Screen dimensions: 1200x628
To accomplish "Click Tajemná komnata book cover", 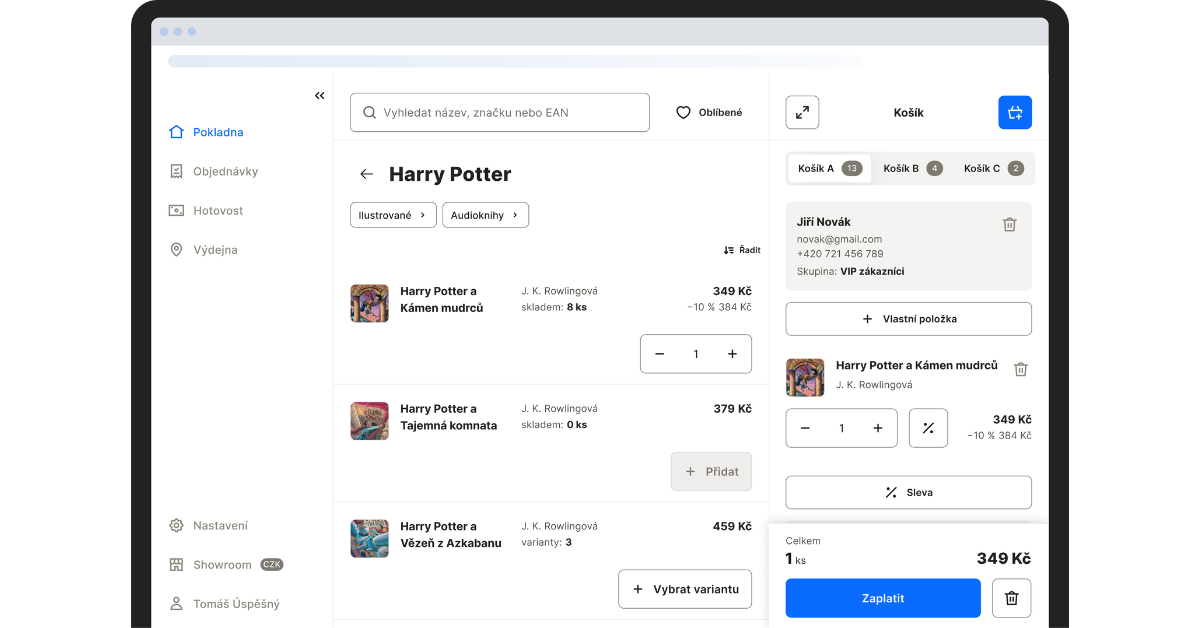I will click(x=369, y=421).
